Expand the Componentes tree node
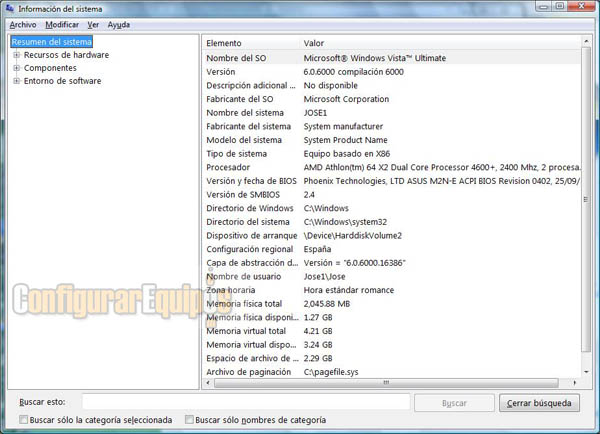 click(x=16, y=69)
